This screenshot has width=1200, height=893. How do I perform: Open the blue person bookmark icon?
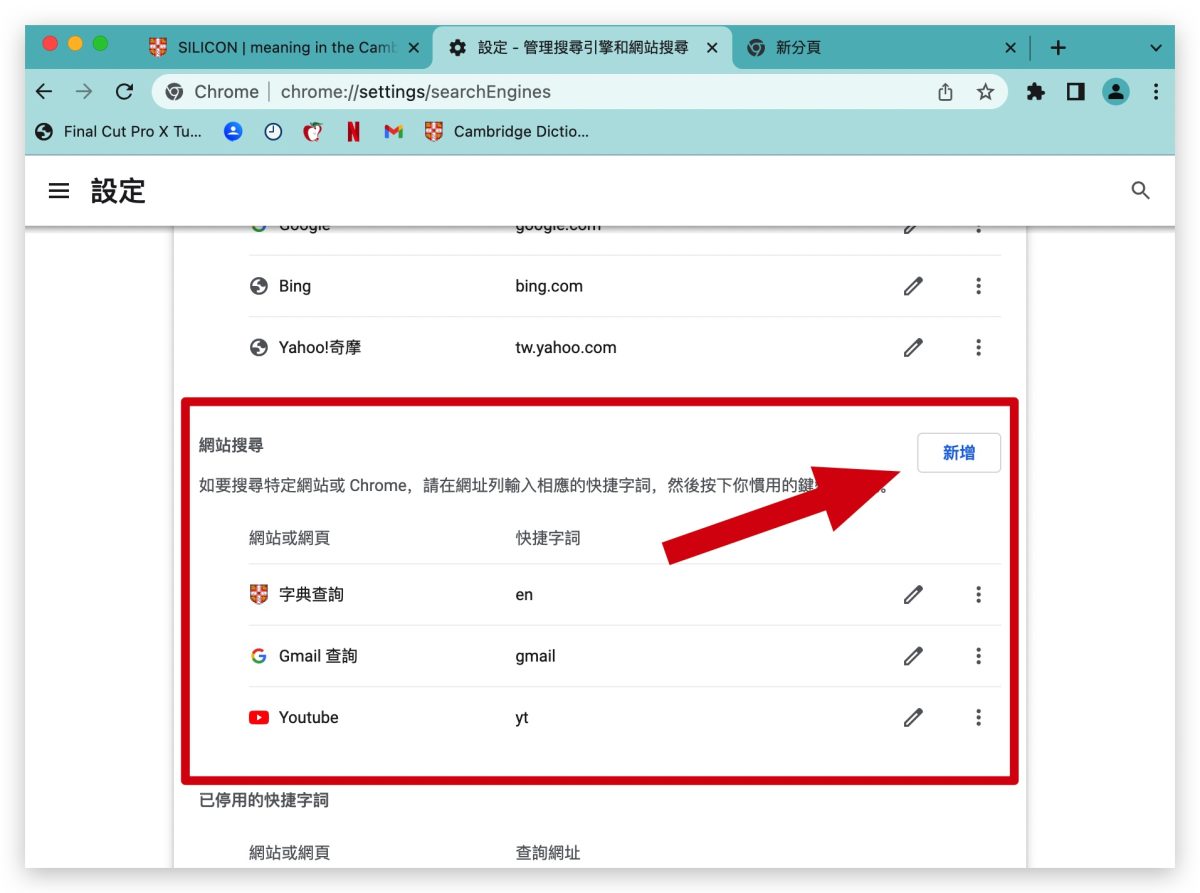[233, 131]
